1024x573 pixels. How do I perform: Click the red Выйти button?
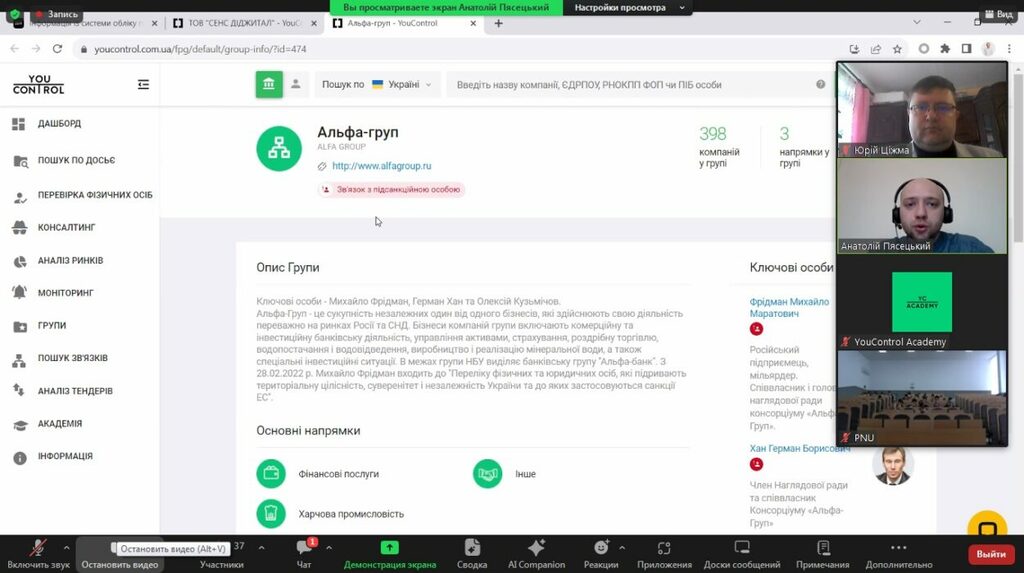click(x=990, y=554)
